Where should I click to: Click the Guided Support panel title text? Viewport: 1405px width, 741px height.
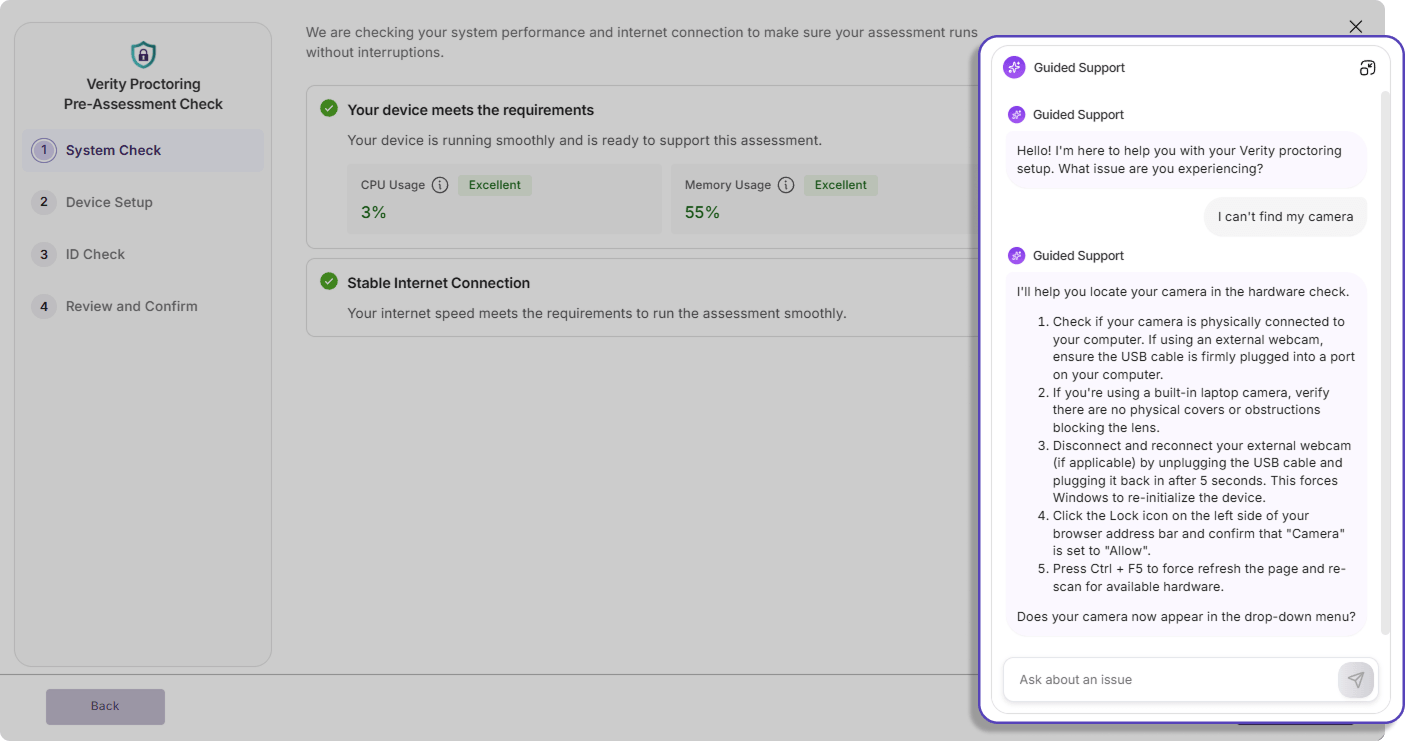tap(1079, 68)
